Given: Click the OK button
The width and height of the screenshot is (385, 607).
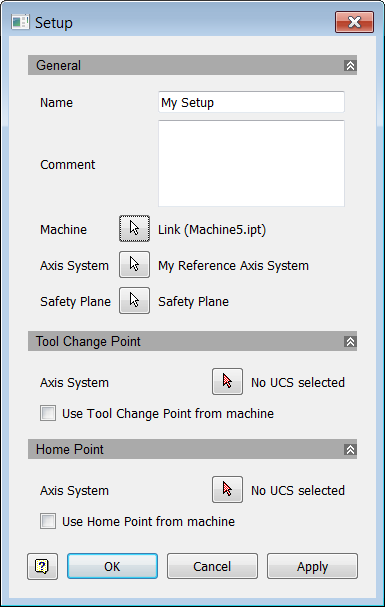Looking at the screenshot, I should 112,566.
